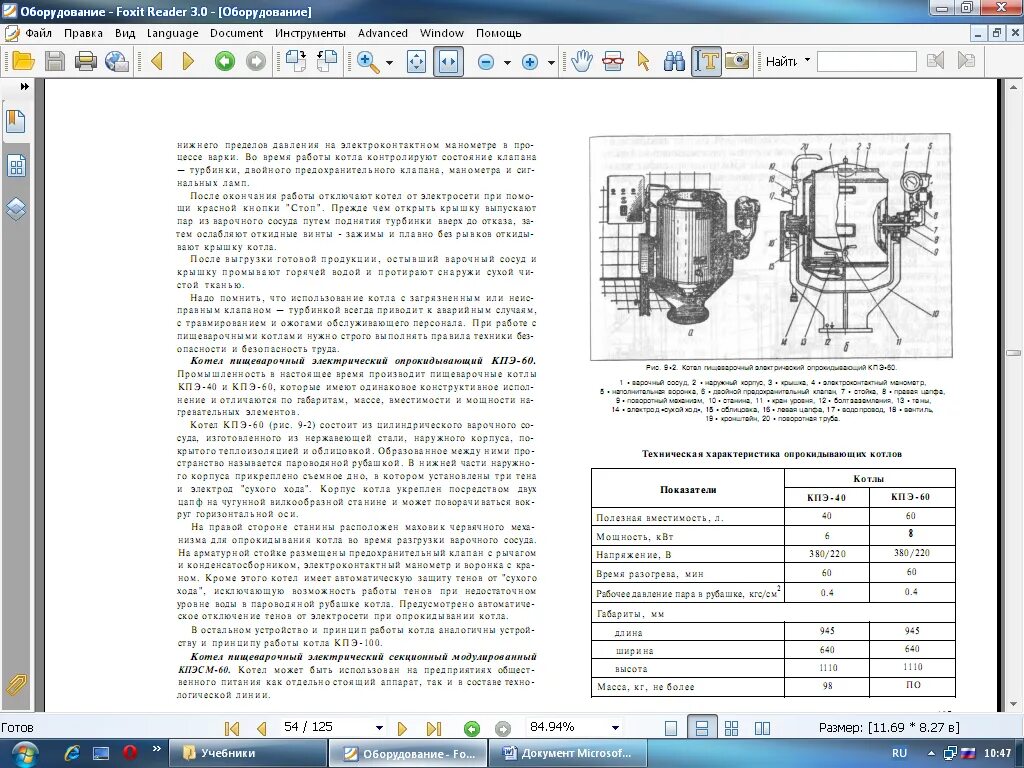The image size is (1024, 768).
Task: Select the Hand tool
Action: click(x=581, y=61)
